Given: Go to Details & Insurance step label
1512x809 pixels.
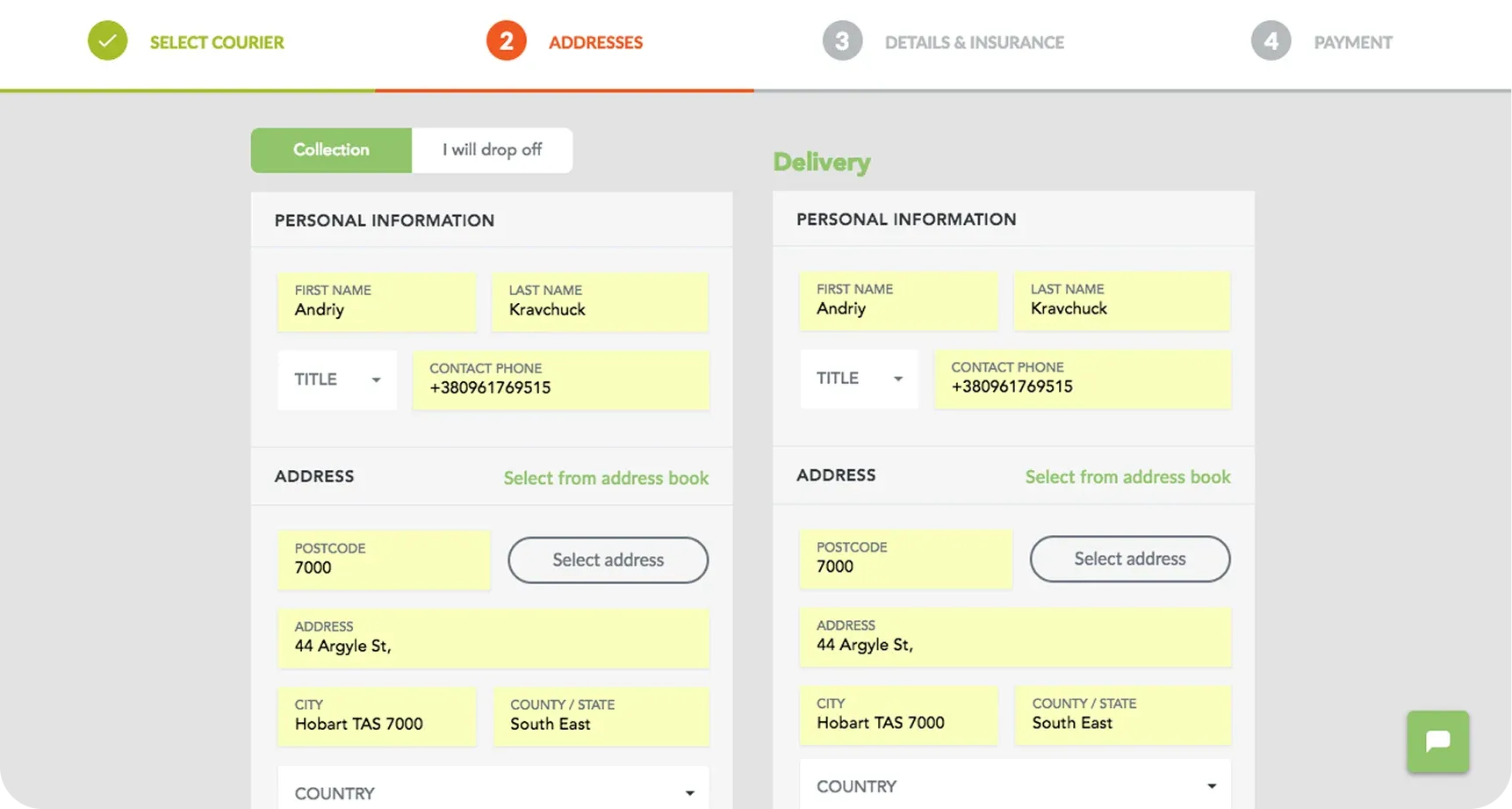Looking at the screenshot, I should pyautogui.click(x=974, y=42).
